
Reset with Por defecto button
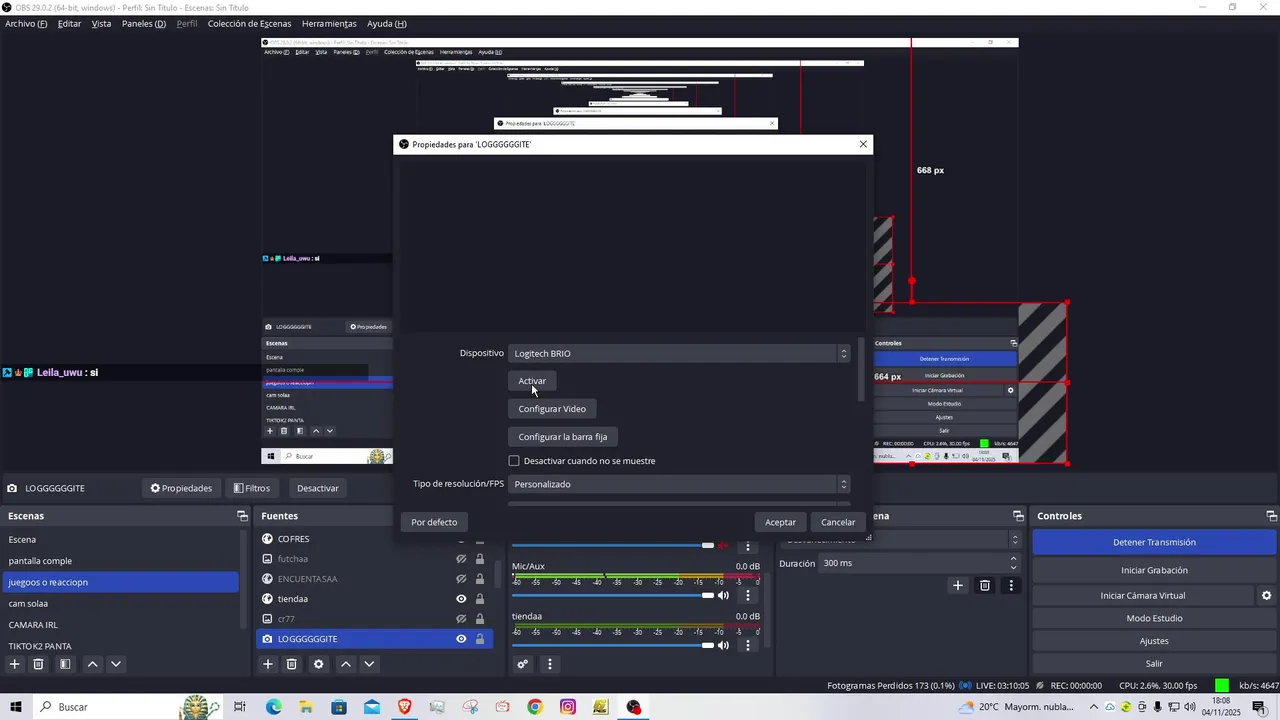434,522
